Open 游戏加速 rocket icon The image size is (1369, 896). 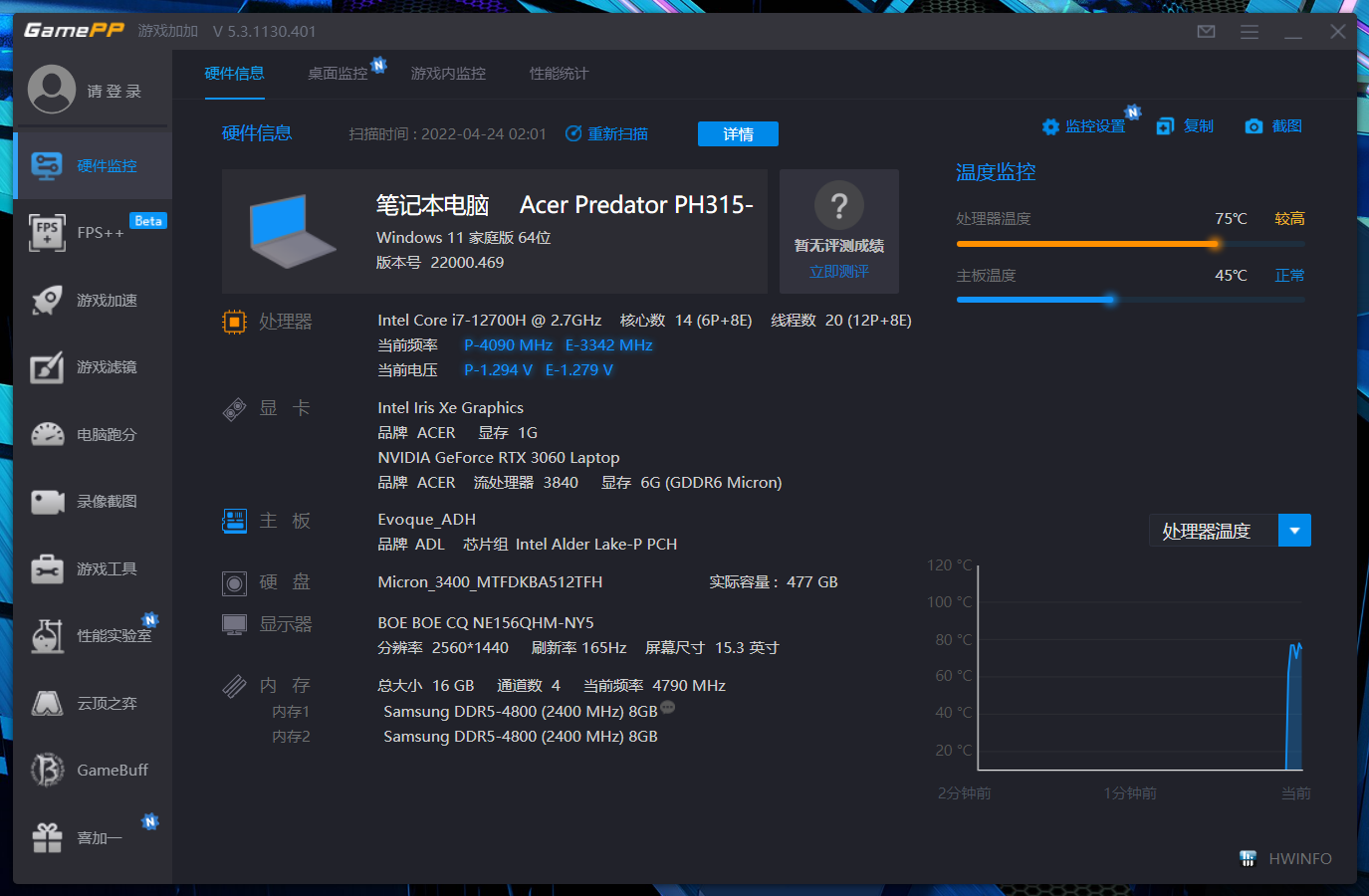(x=47, y=300)
